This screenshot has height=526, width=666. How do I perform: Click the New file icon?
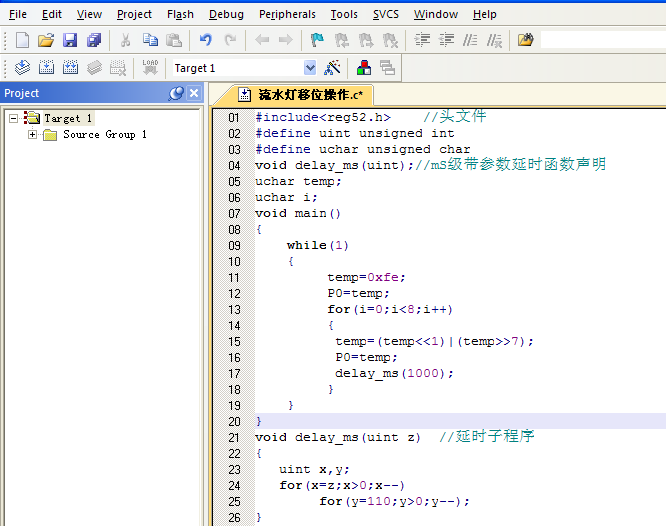[x=22, y=40]
